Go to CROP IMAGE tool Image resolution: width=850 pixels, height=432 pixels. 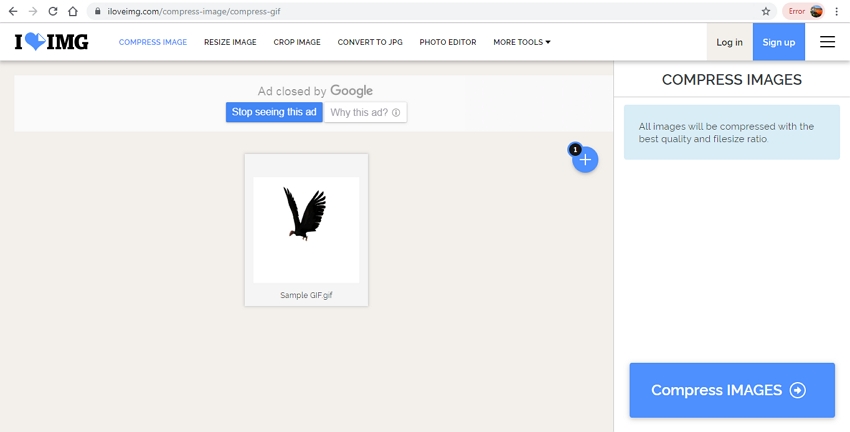pos(297,42)
